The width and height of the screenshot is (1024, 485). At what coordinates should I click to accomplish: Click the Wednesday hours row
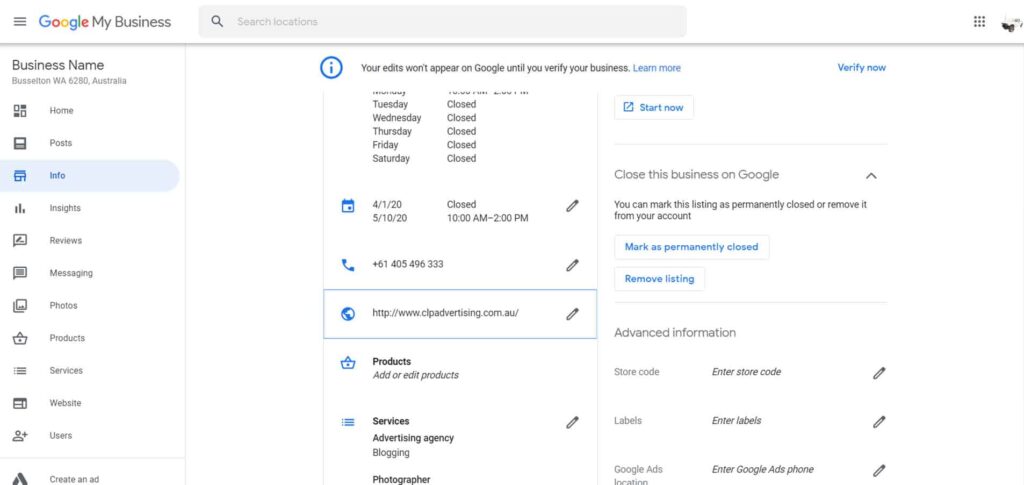tap(424, 118)
